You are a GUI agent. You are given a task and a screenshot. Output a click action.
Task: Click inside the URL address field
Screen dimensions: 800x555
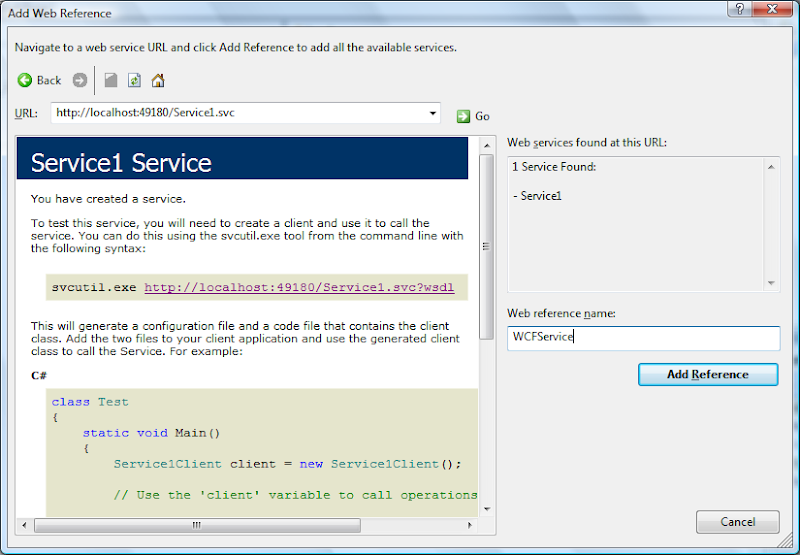[240, 113]
